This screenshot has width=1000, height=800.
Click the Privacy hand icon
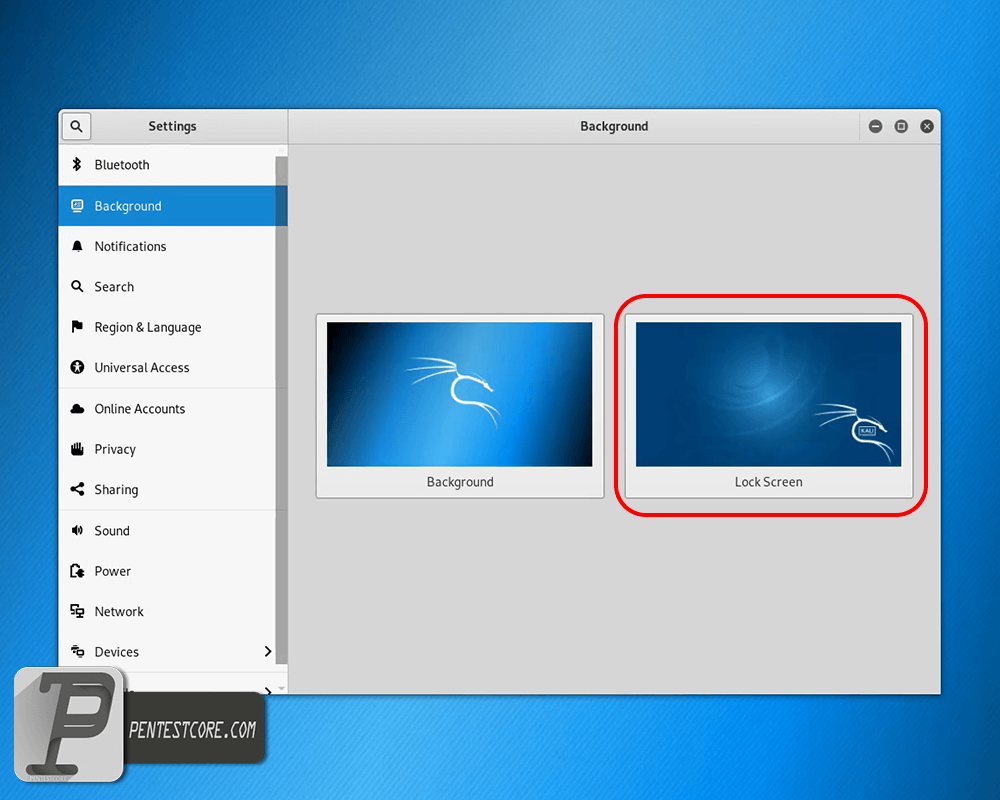77,449
